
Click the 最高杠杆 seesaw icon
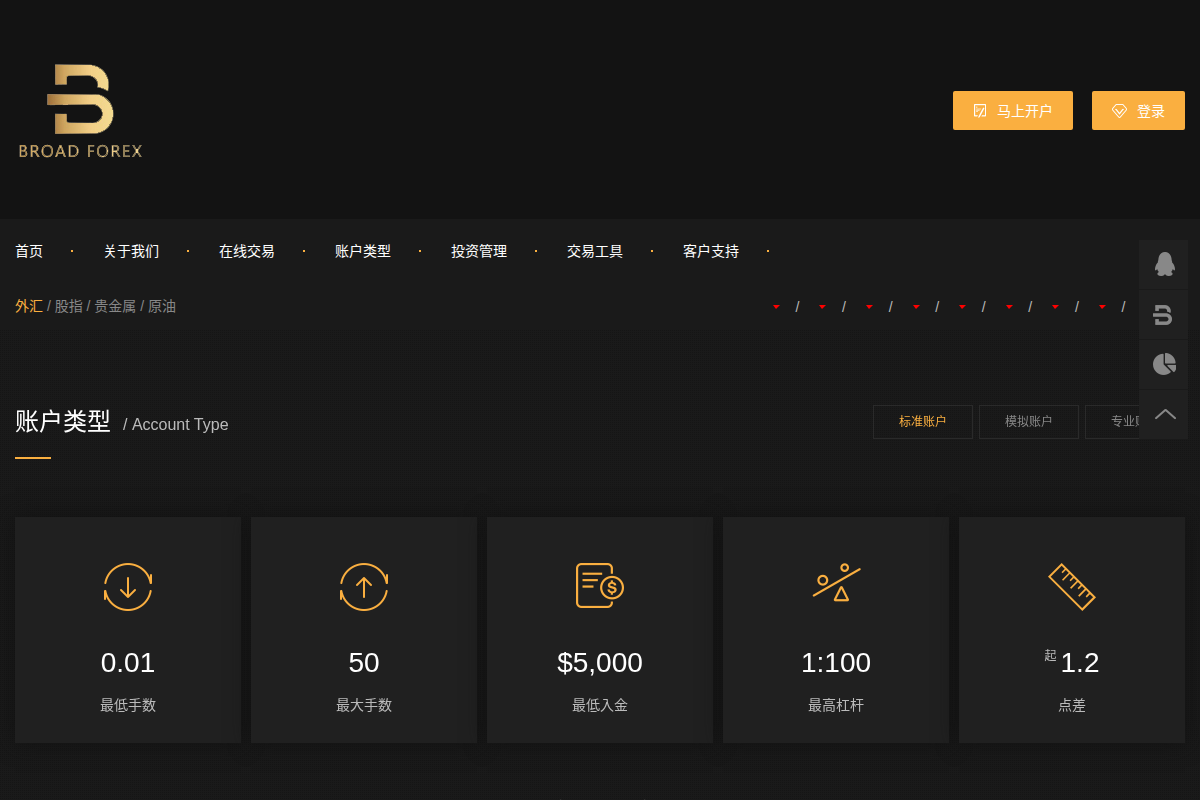click(836, 582)
